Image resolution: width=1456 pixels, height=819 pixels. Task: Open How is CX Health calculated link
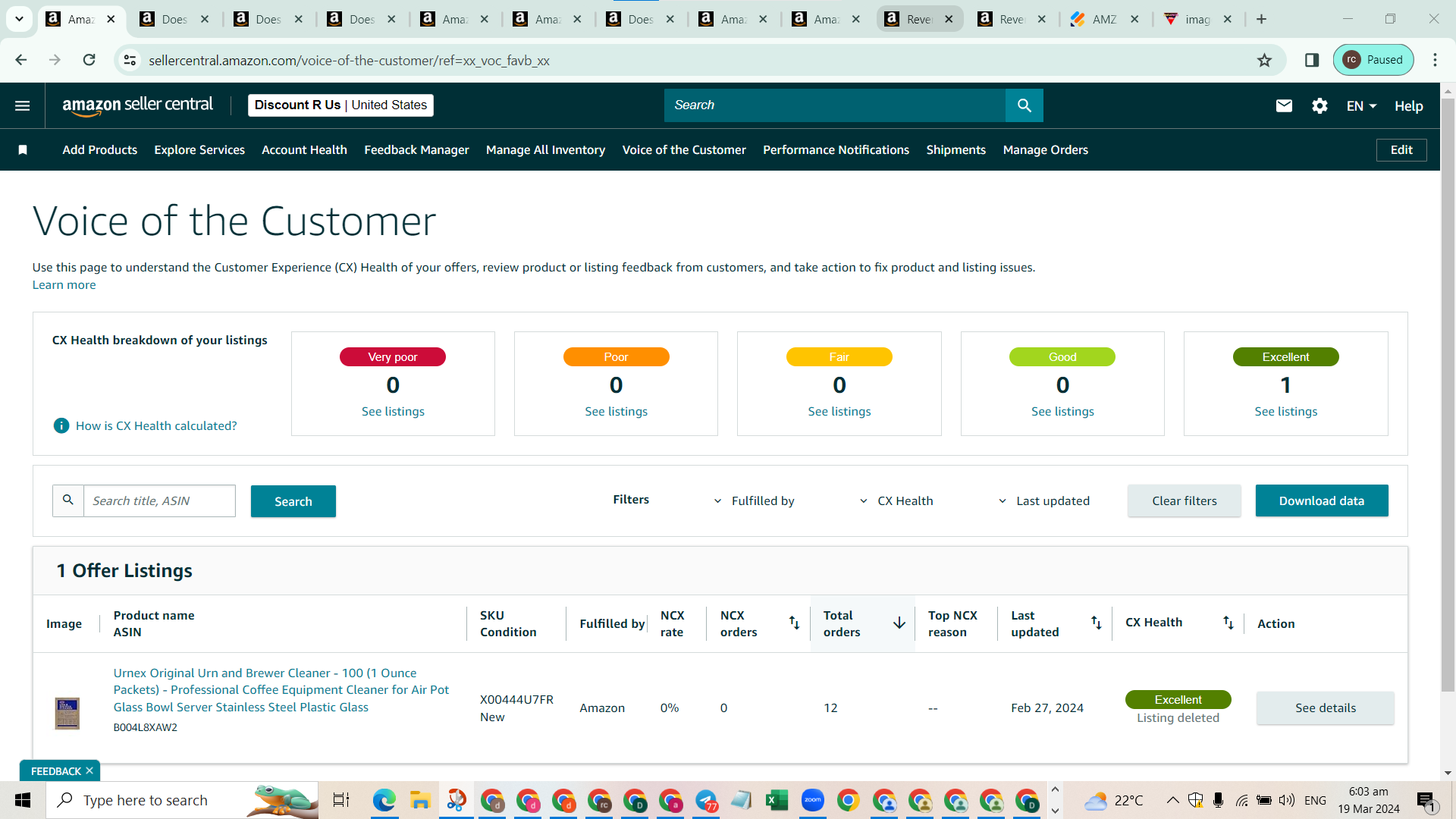(156, 426)
